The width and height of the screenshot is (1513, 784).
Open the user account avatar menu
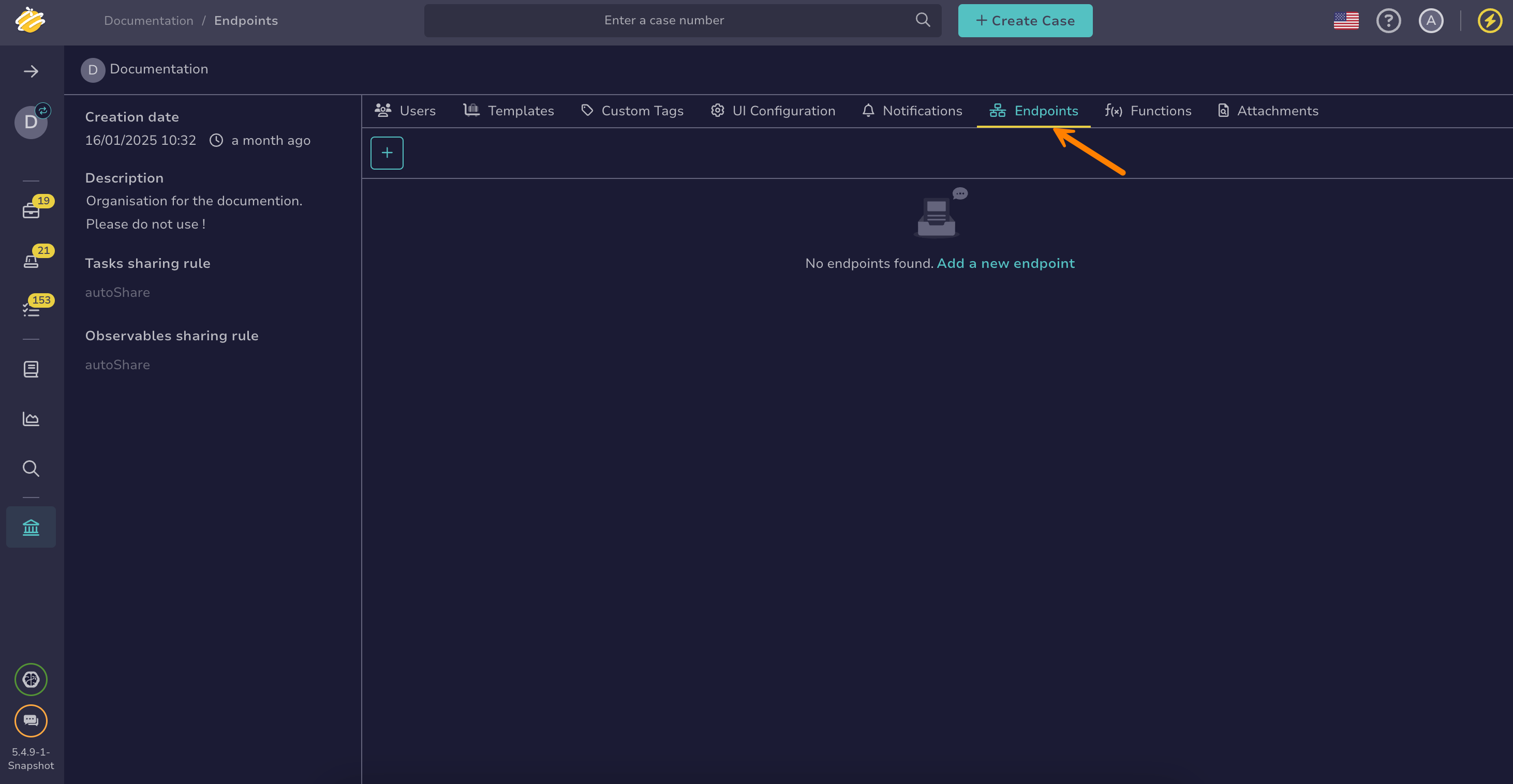(x=1431, y=21)
